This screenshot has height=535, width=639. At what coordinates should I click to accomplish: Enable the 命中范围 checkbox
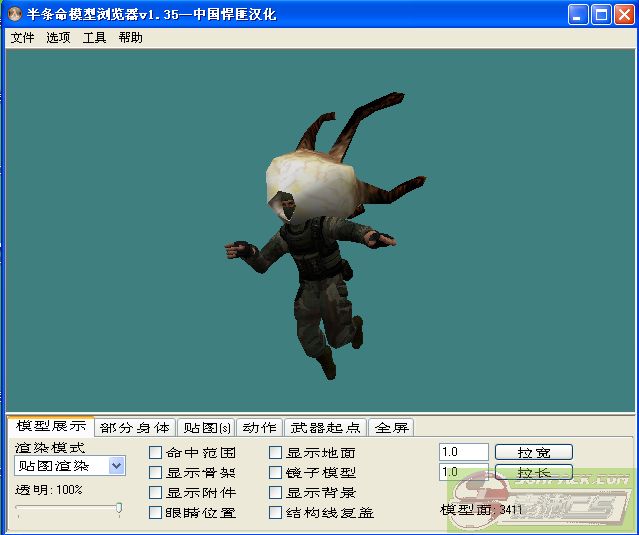(155, 453)
